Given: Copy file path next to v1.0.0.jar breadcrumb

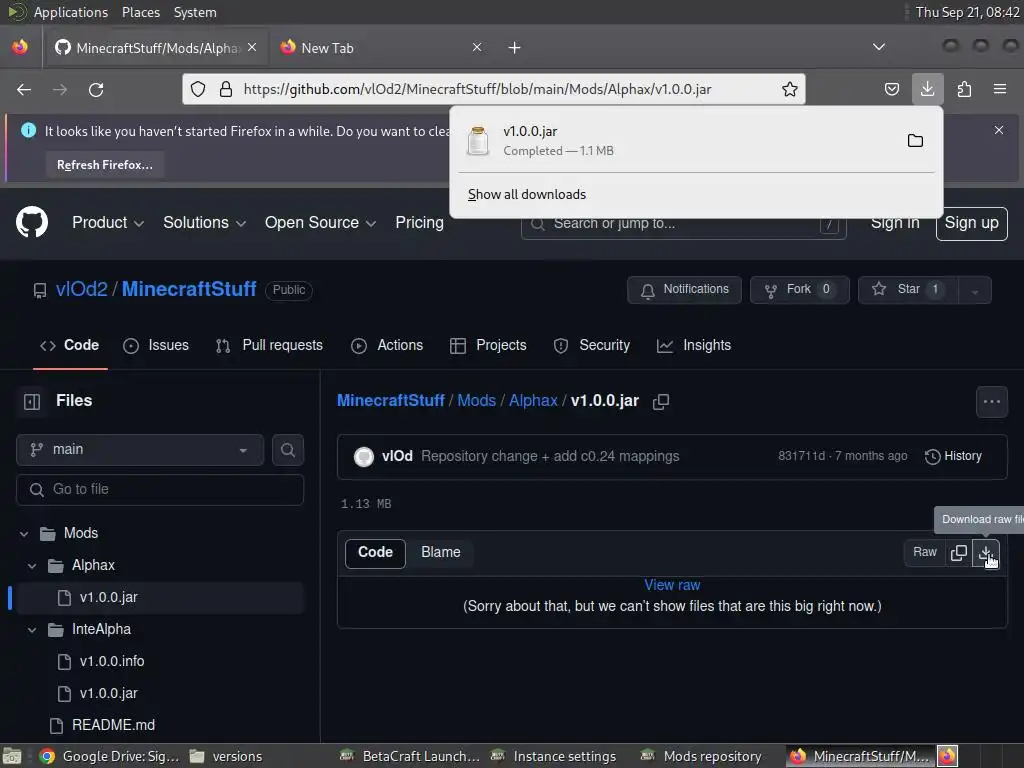Looking at the screenshot, I should [x=661, y=402].
